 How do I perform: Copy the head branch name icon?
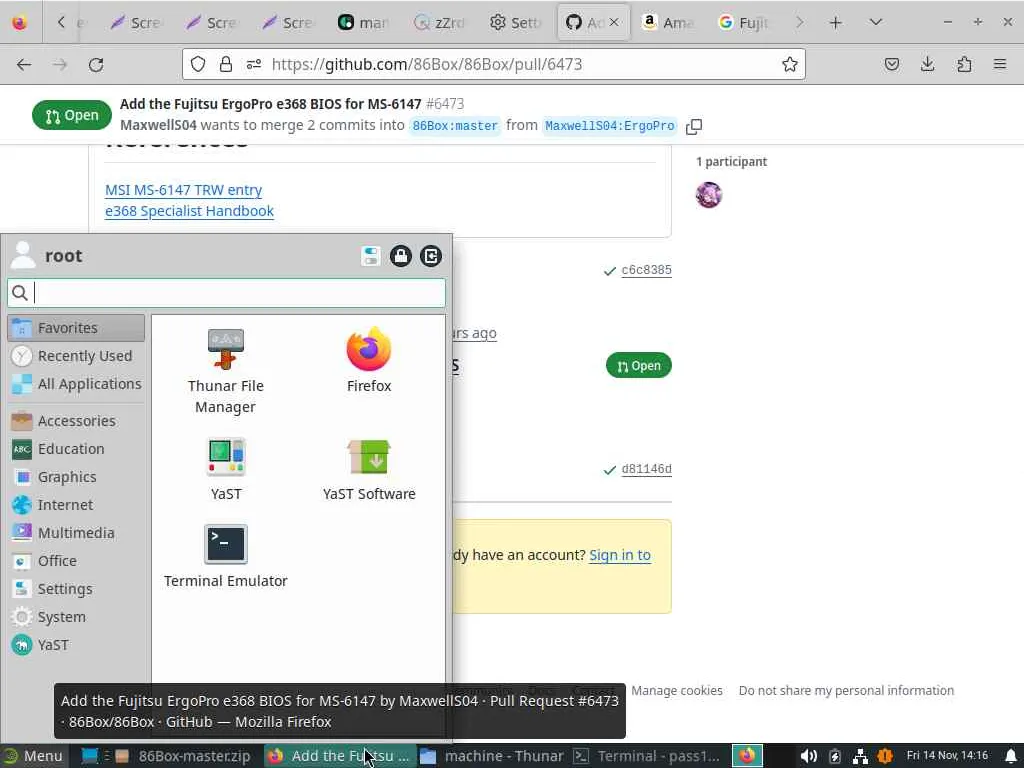pos(694,126)
